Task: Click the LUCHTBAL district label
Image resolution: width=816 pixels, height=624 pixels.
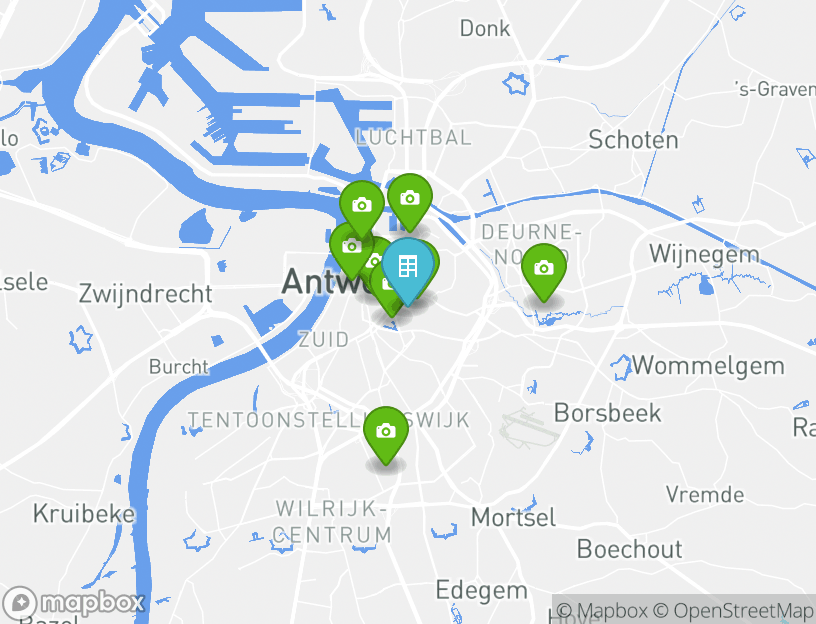Action: [413, 138]
